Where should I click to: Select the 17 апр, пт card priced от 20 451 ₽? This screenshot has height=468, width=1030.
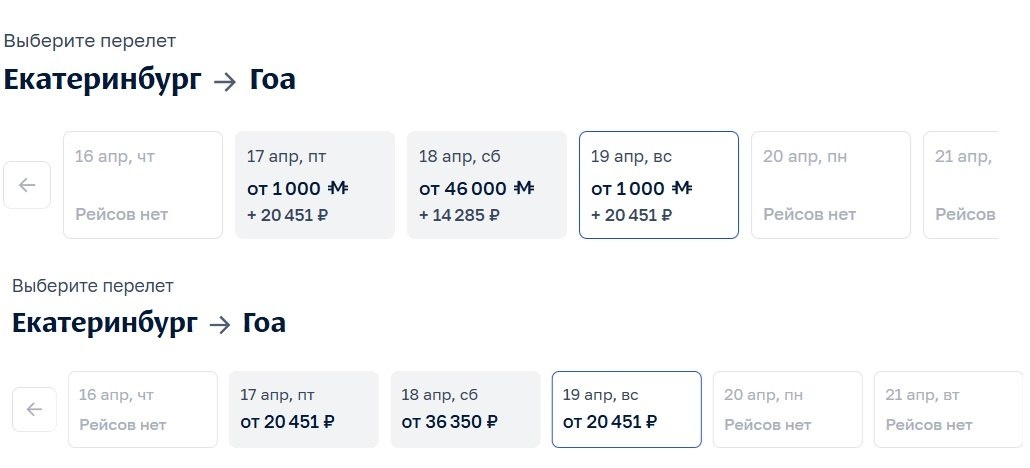click(x=303, y=410)
